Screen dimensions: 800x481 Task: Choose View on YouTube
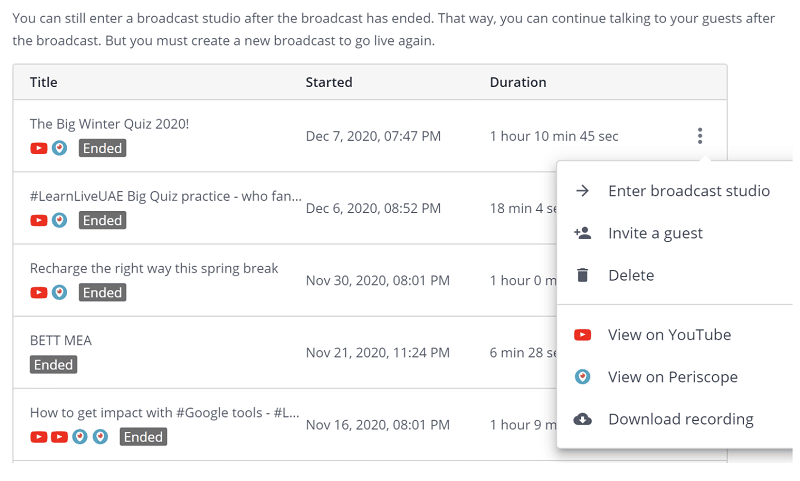pos(669,335)
